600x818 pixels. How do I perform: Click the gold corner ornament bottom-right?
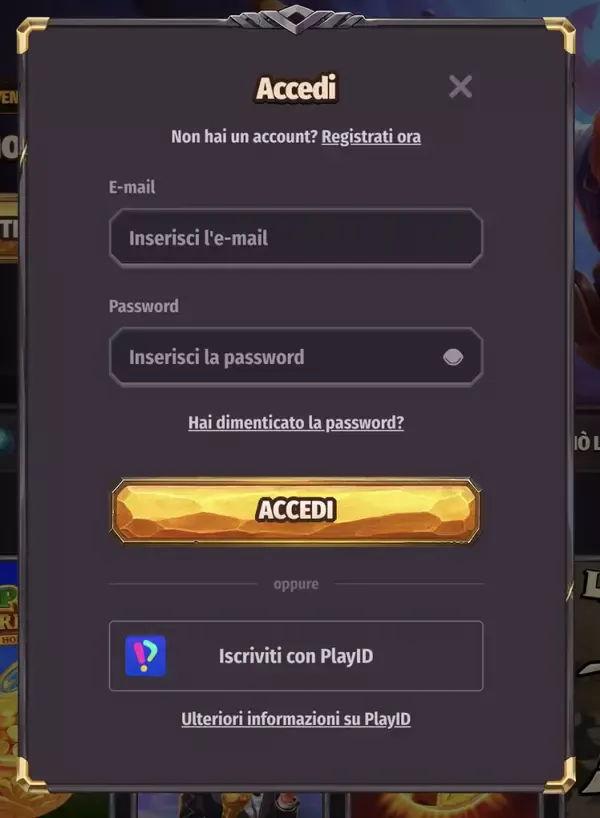click(x=560, y=776)
